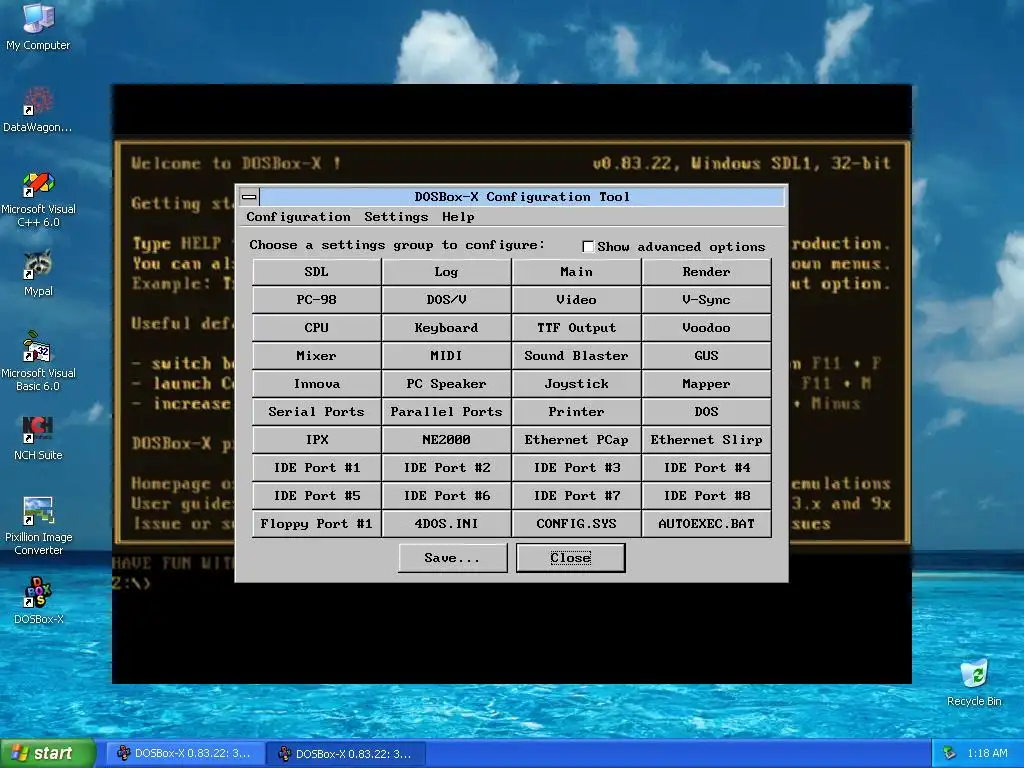Open the IDE Port #2 settings
The height and width of the screenshot is (768, 1024).
[x=446, y=468]
